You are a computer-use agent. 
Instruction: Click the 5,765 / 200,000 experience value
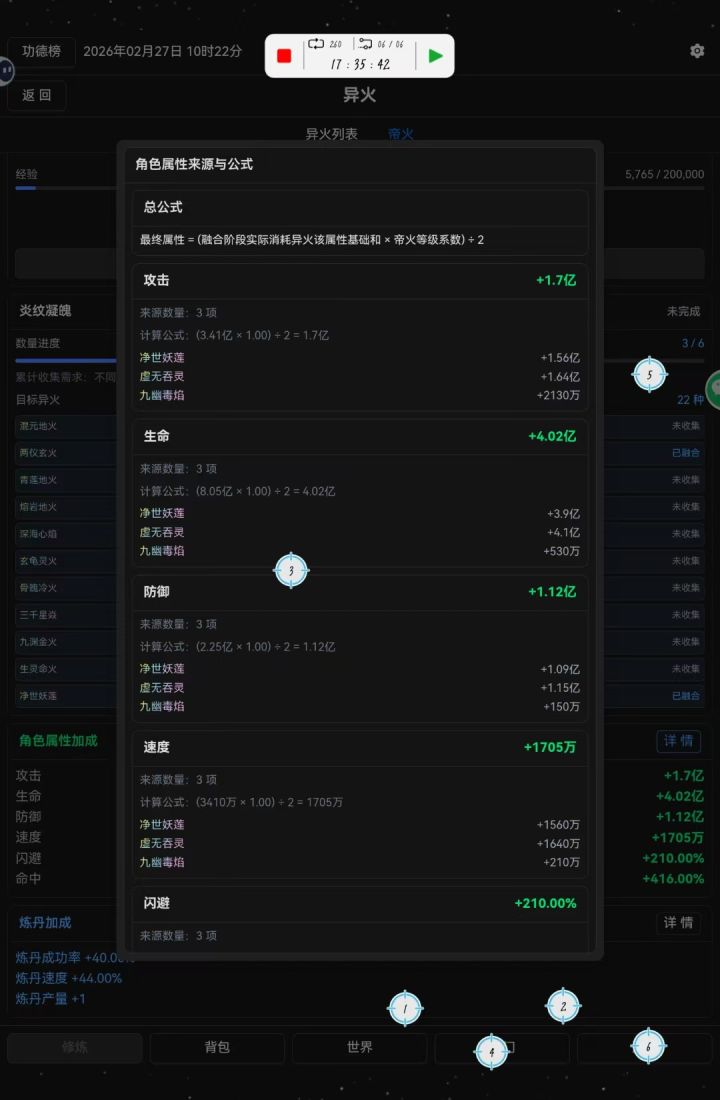(665, 174)
